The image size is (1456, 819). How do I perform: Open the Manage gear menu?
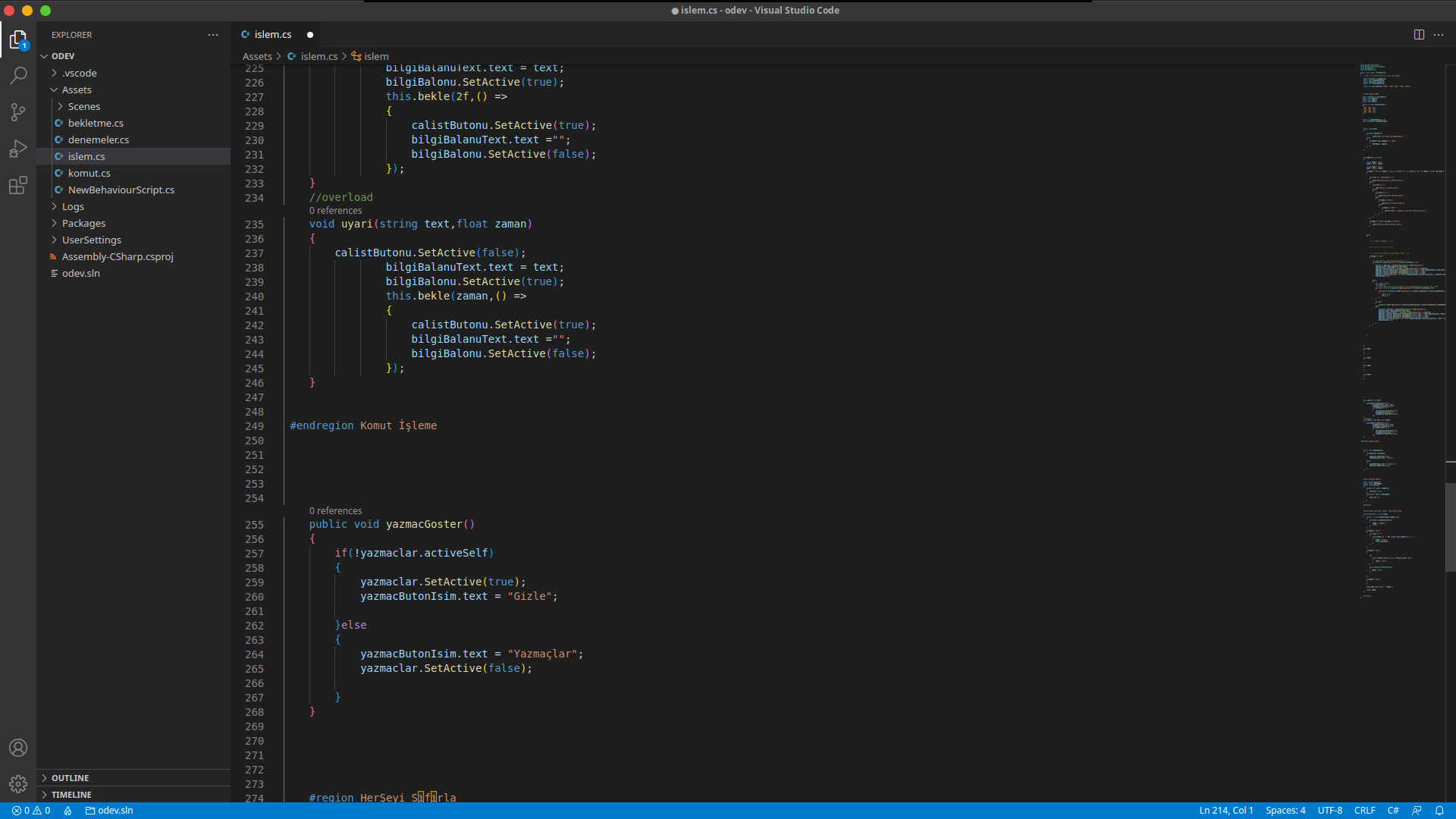click(x=18, y=784)
